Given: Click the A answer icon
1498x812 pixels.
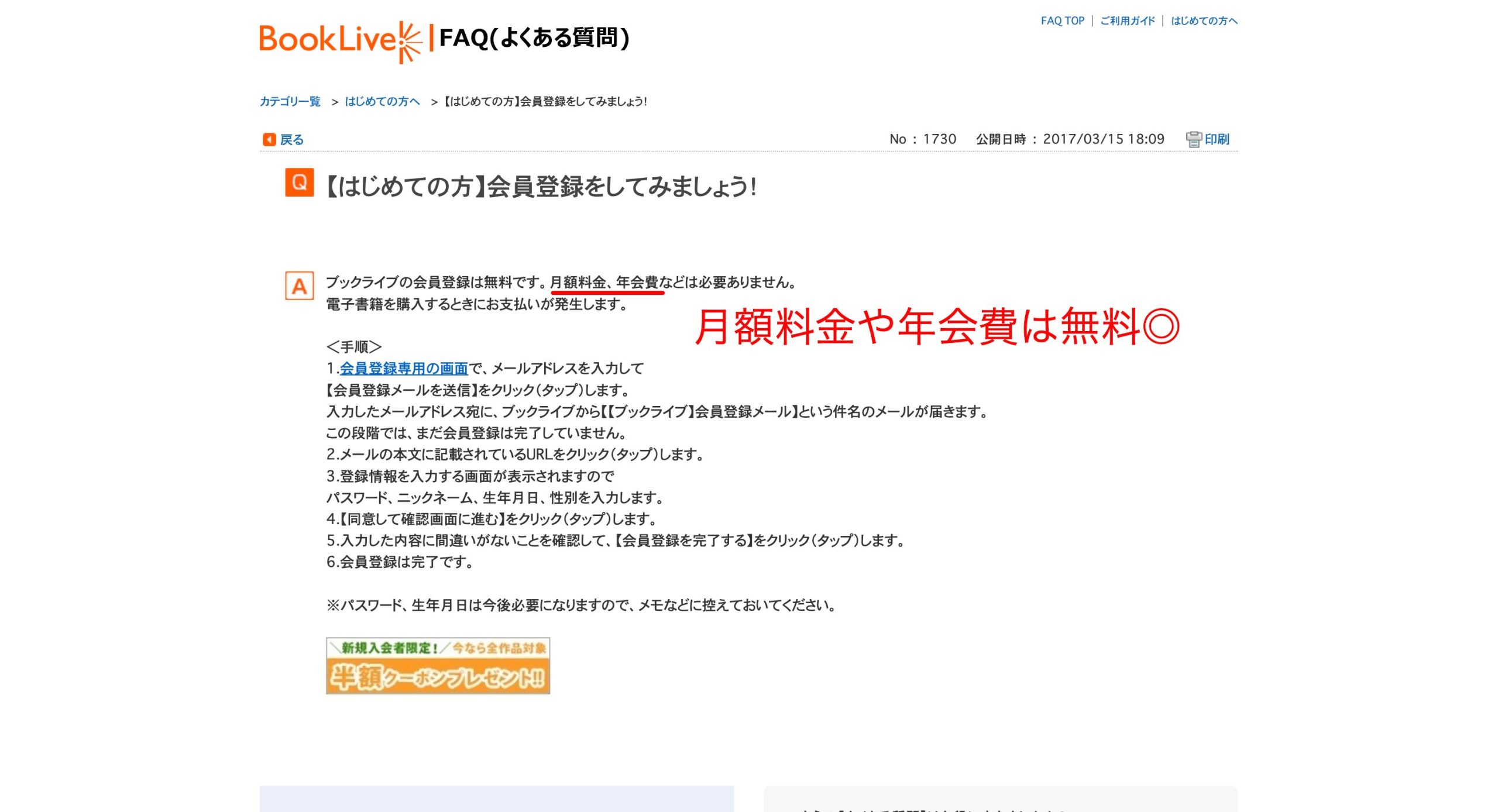Looking at the screenshot, I should click(x=300, y=286).
